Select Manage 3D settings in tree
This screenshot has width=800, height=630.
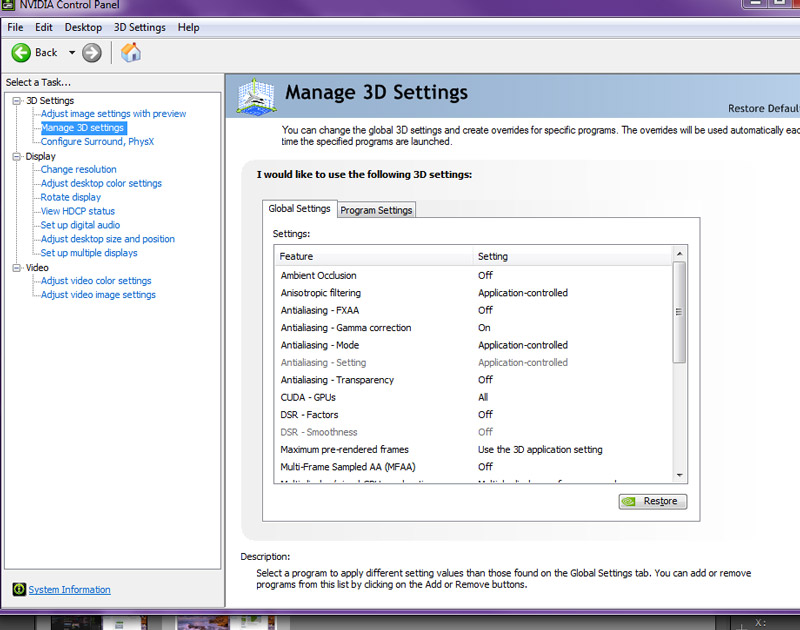pos(82,128)
